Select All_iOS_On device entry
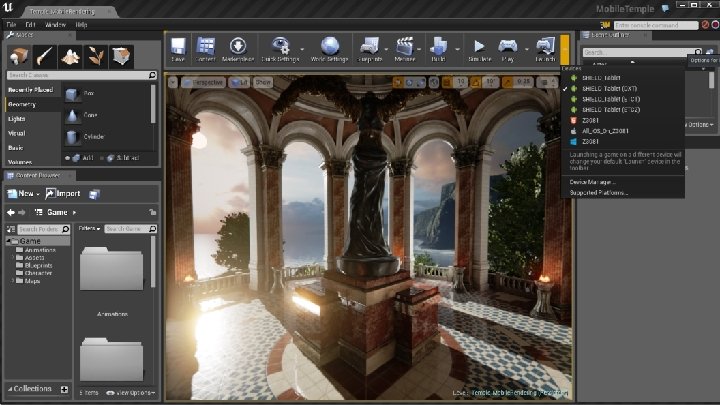The height and width of the screenshot is (405, 720). pos(623,131)
